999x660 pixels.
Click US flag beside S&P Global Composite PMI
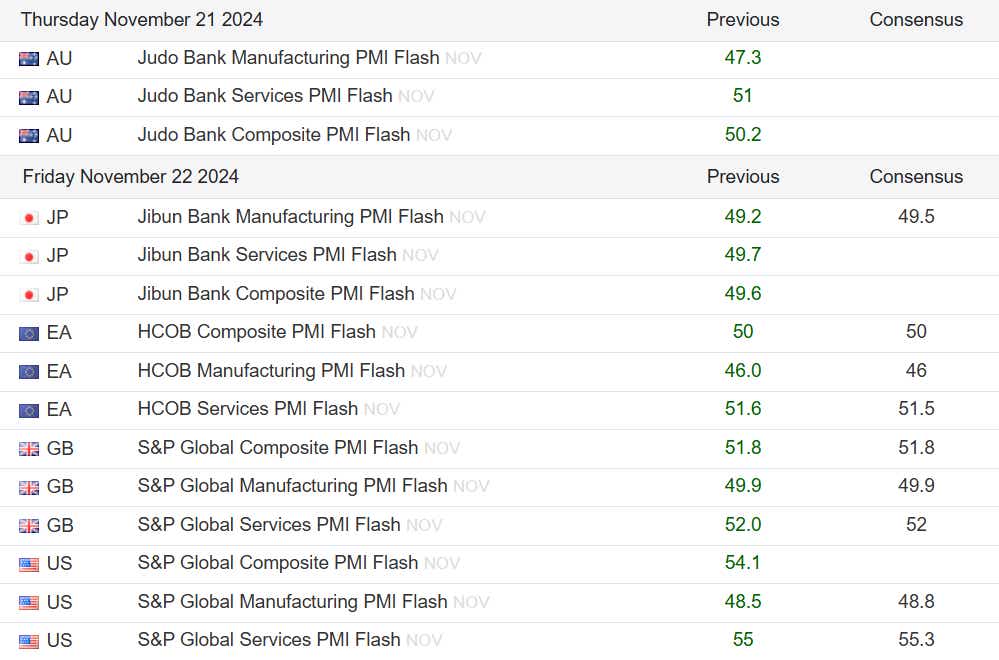pos(29,564)
